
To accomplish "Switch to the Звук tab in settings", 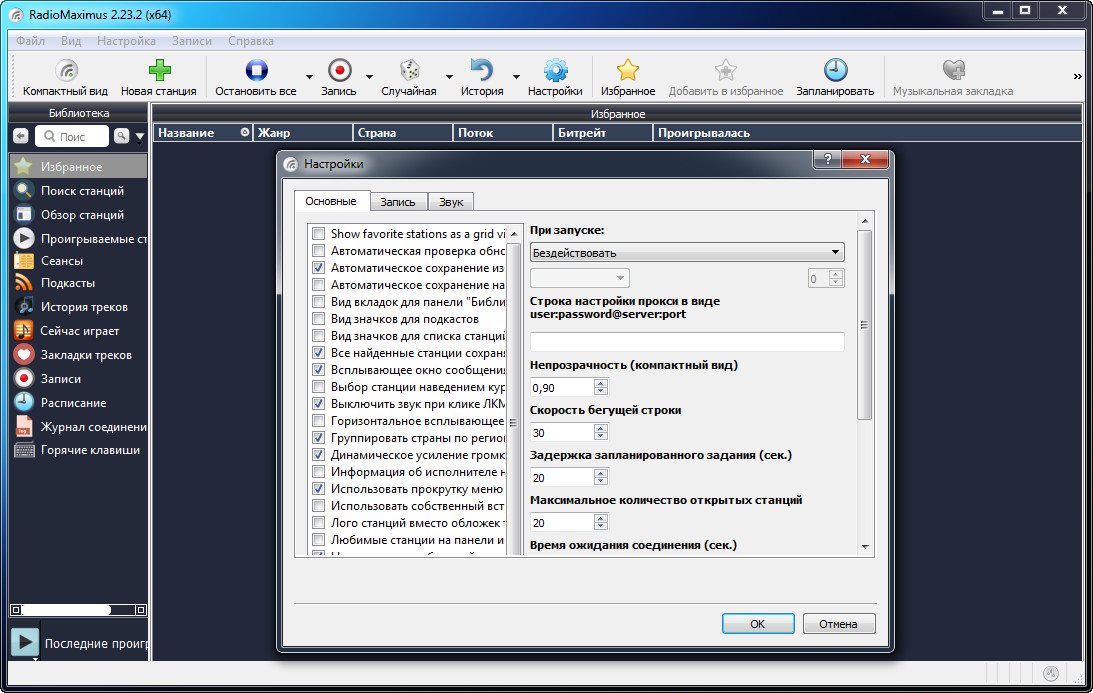I will pyautogui.click(x=451, y=201).
